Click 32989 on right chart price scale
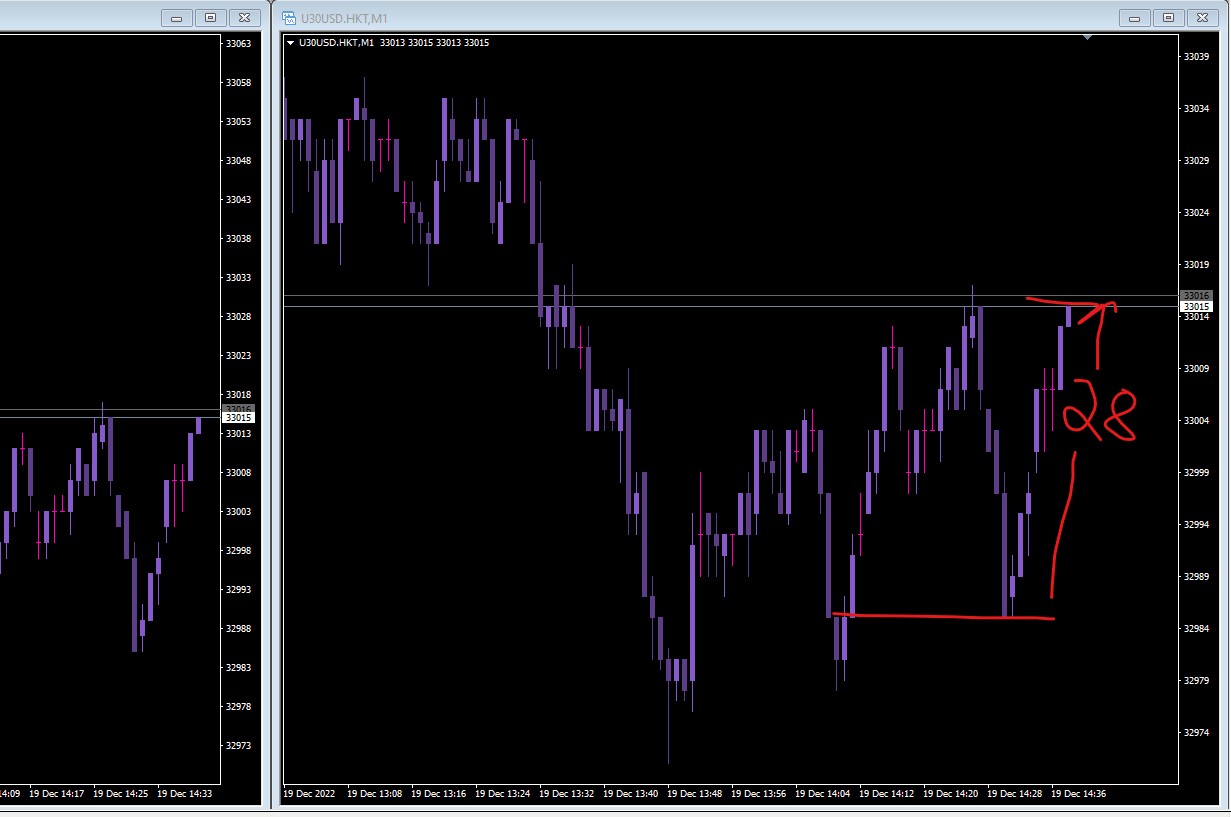The height and width of the screenshot is (817, 1231). (1197, 576)
